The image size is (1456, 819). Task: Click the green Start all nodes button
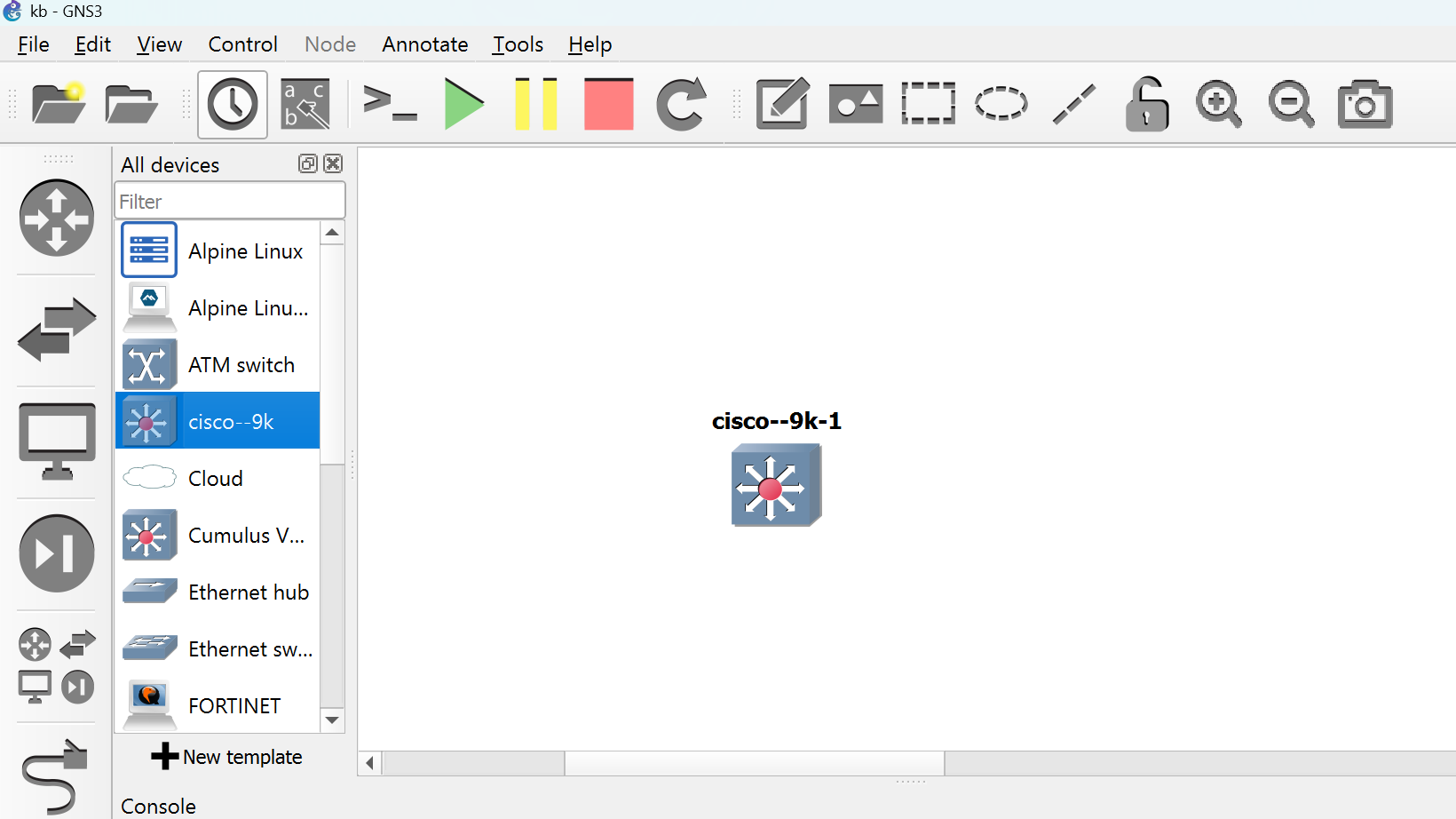(463, 104)
